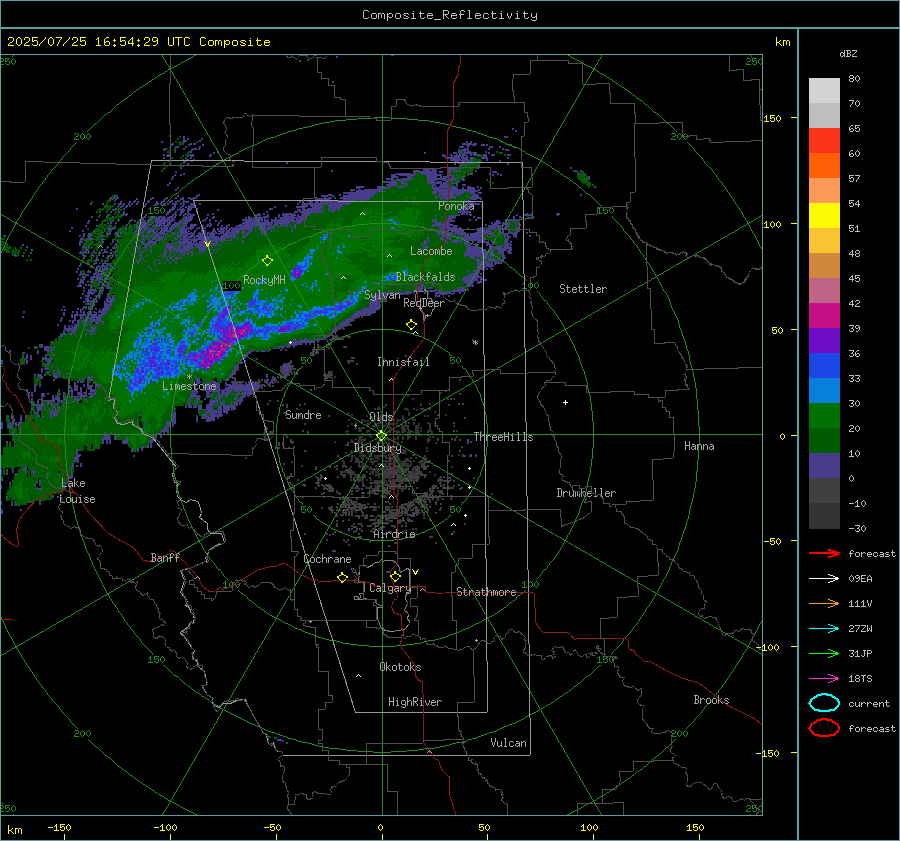Click the red forecast arrow in legend
Screen dimensions: 900x841
(824, 553)
